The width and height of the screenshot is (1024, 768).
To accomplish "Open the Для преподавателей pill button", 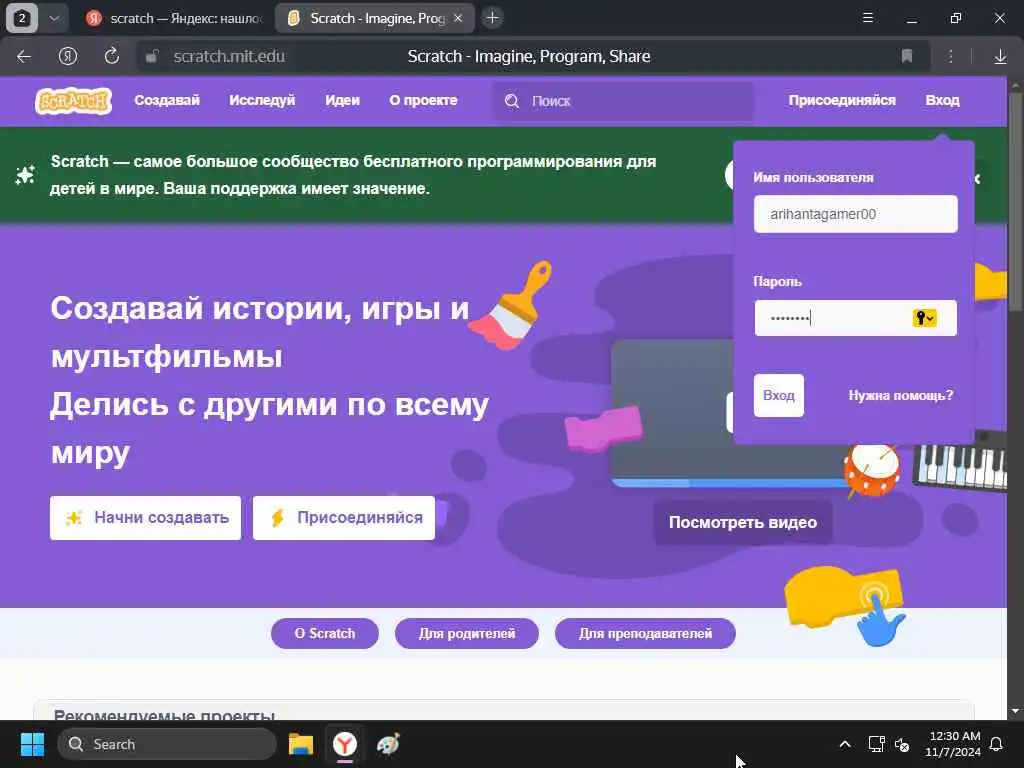I will (x=645, y=633).
